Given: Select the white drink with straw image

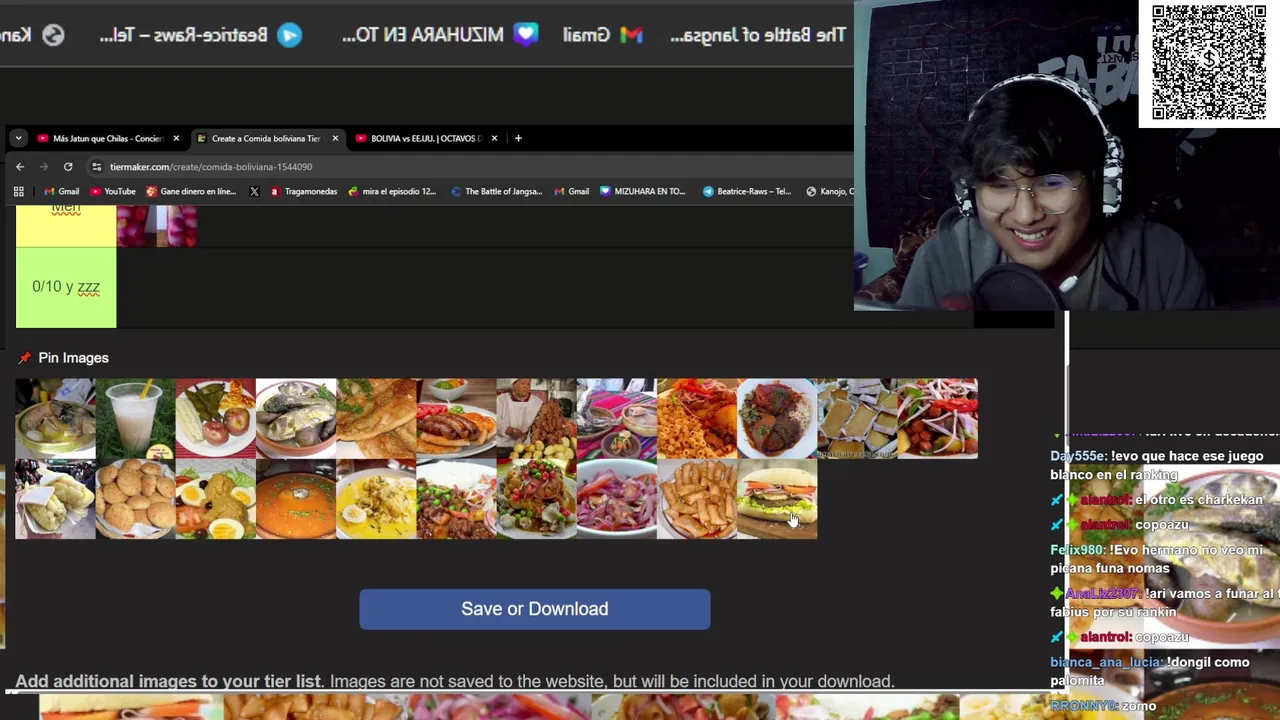Looking at the screenshot, I should [135, 418].
